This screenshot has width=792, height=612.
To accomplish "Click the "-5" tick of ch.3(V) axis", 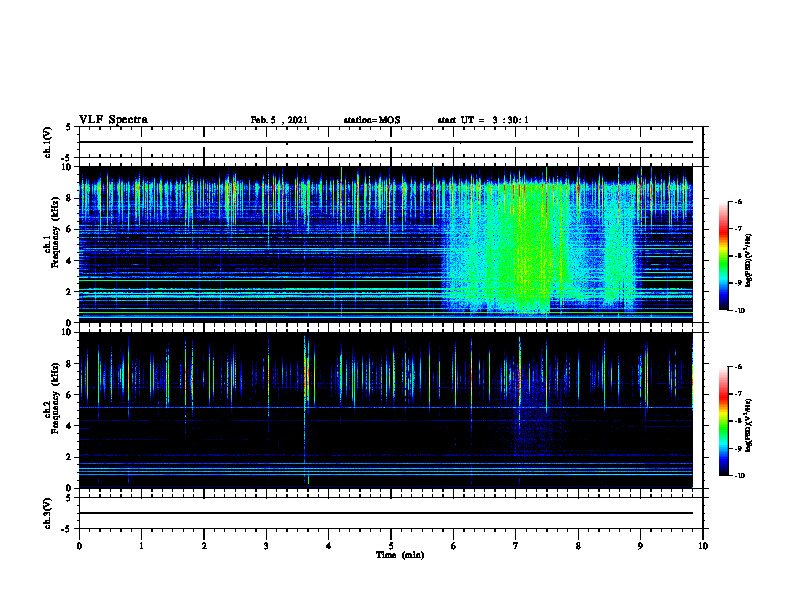I will [67, 529].
